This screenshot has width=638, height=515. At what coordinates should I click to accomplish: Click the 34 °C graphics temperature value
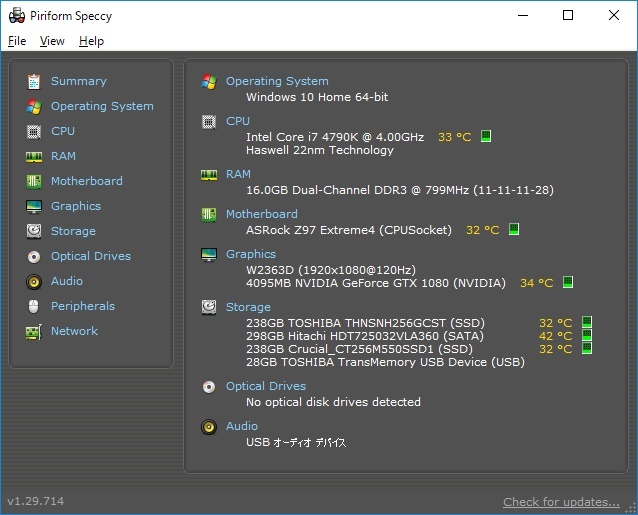(x=537, y=283)
